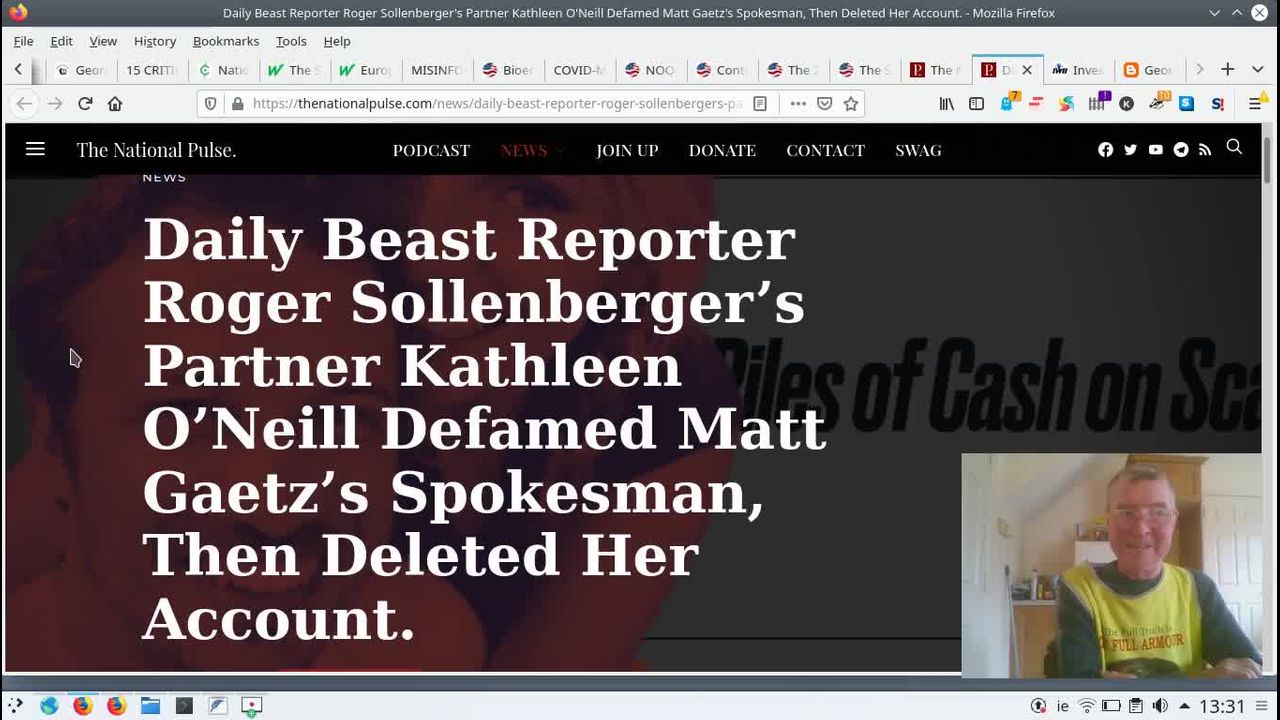Reload the current page
The image size is (1280, 720).
[85, 104]
